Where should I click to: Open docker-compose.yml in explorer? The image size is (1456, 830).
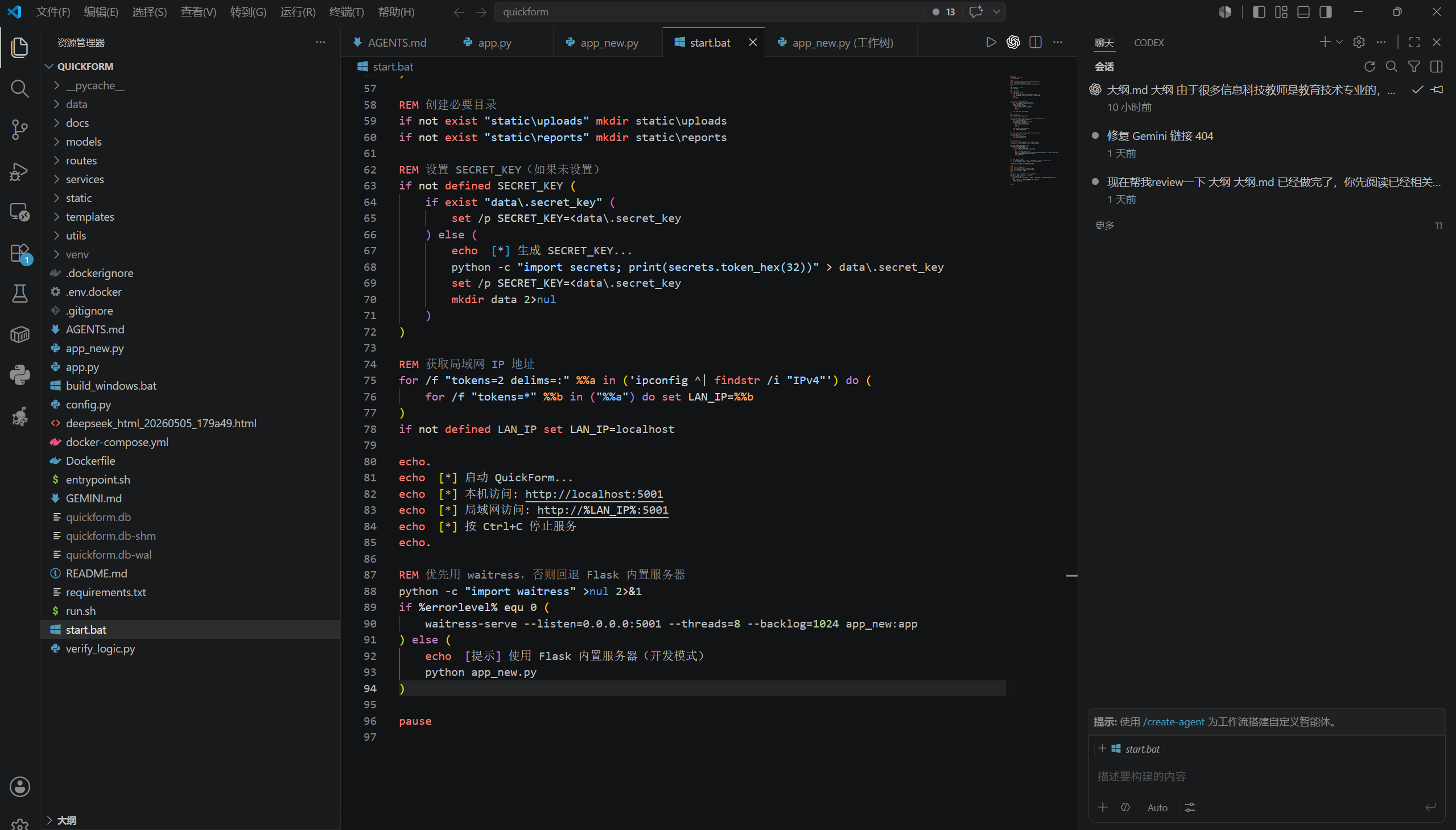coord(191,443)
